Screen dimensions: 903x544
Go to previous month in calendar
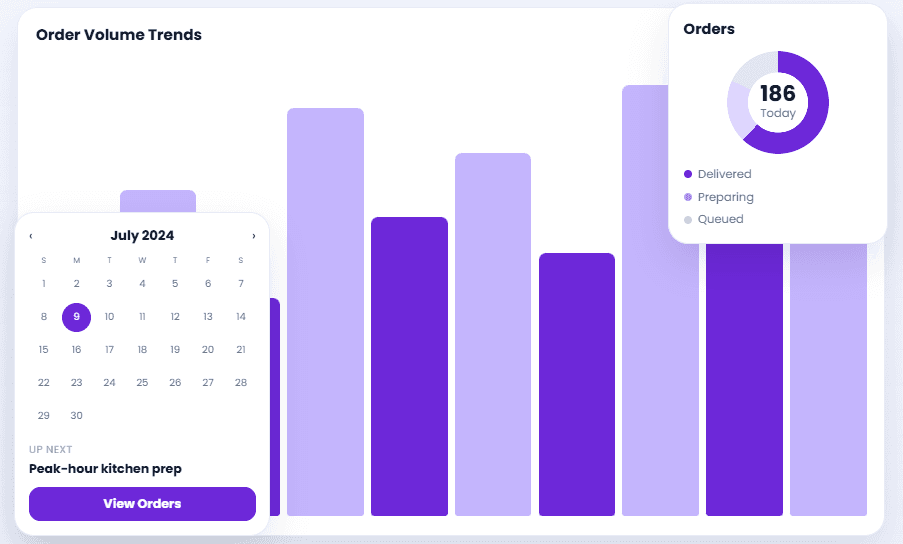[31, 236]
